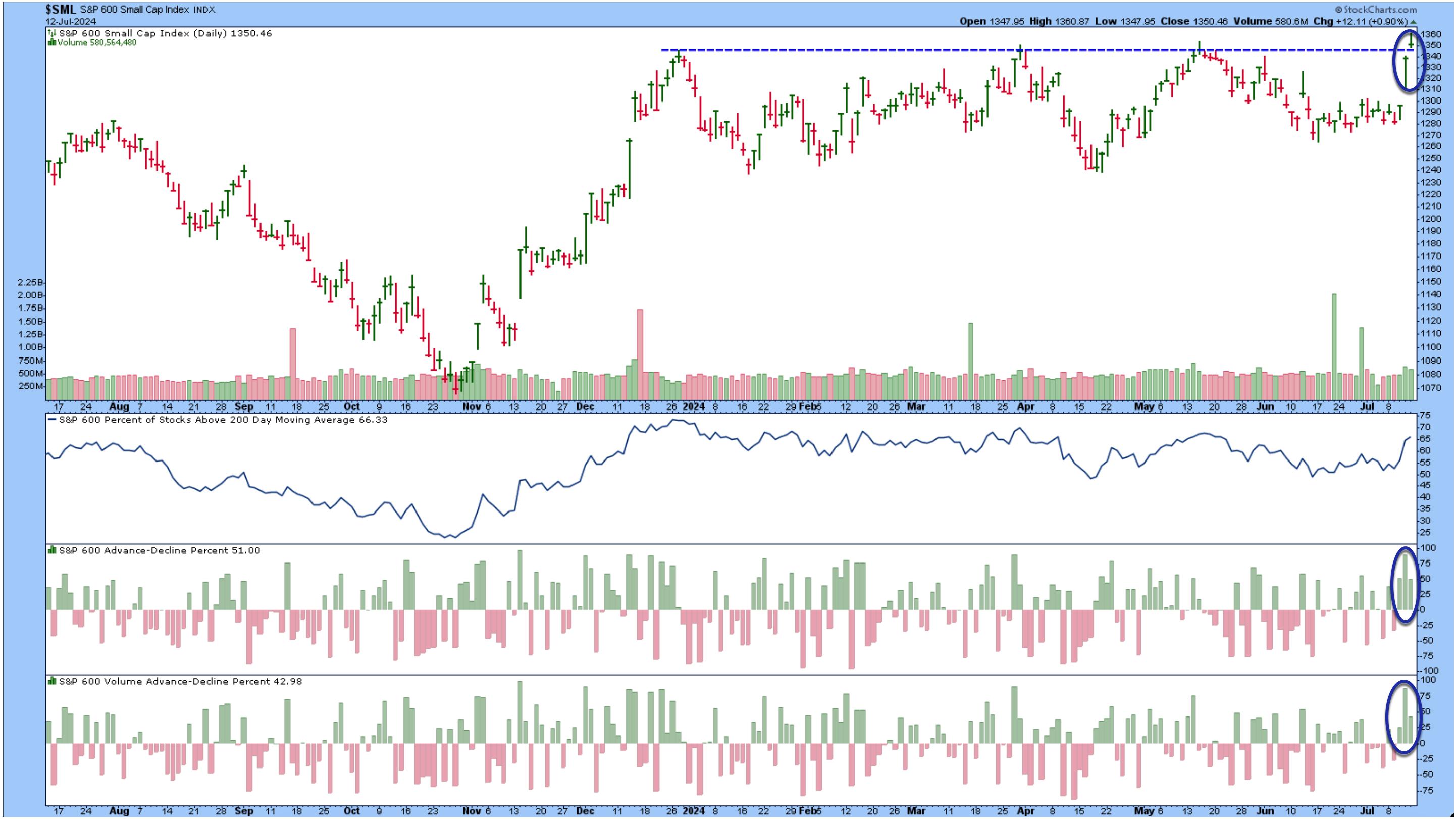
Task: Click the blue 200 Day Moving Average legend line
Action: [x=52, y=420]
